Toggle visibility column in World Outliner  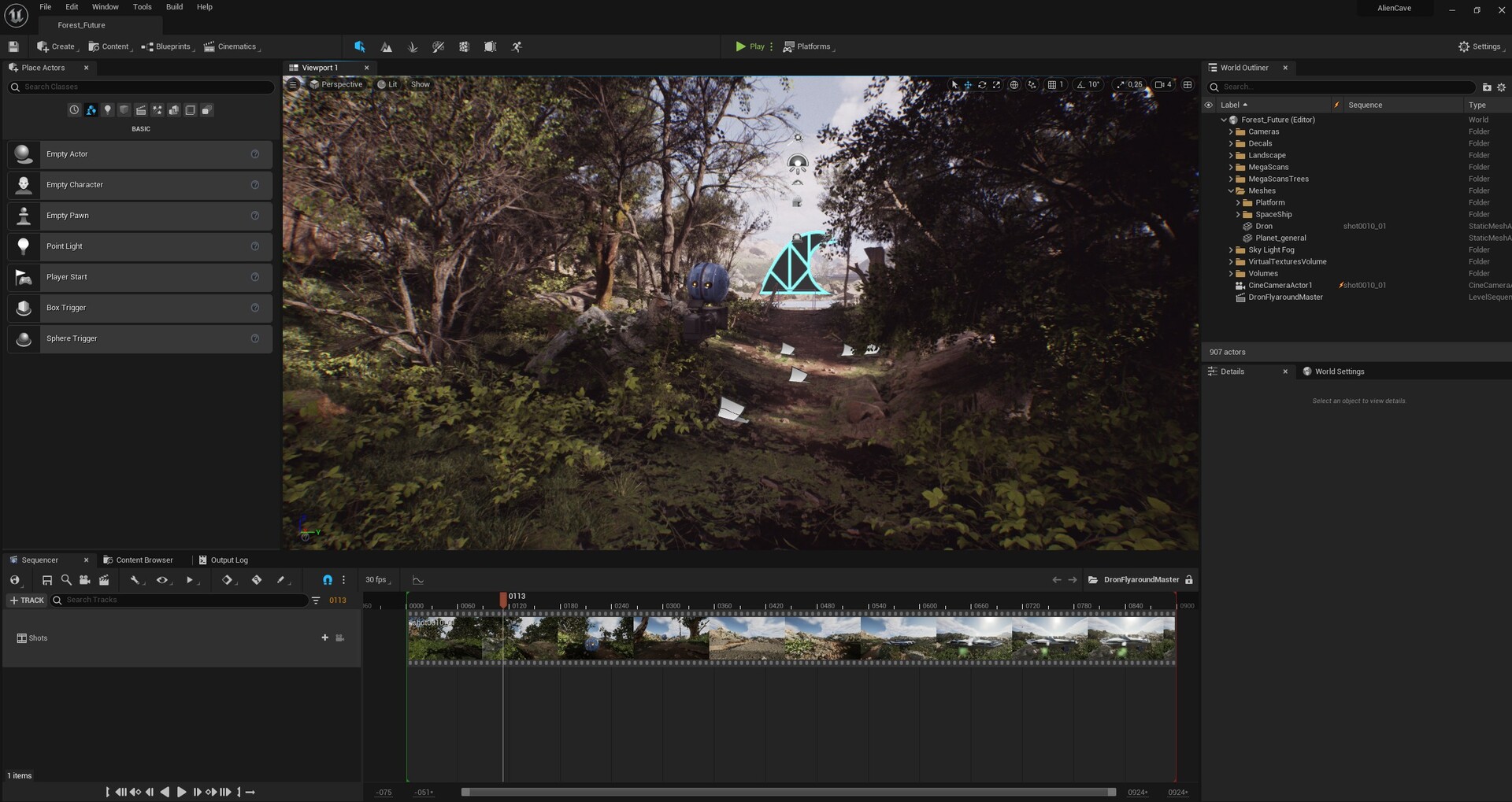[x=1209, y=105]
